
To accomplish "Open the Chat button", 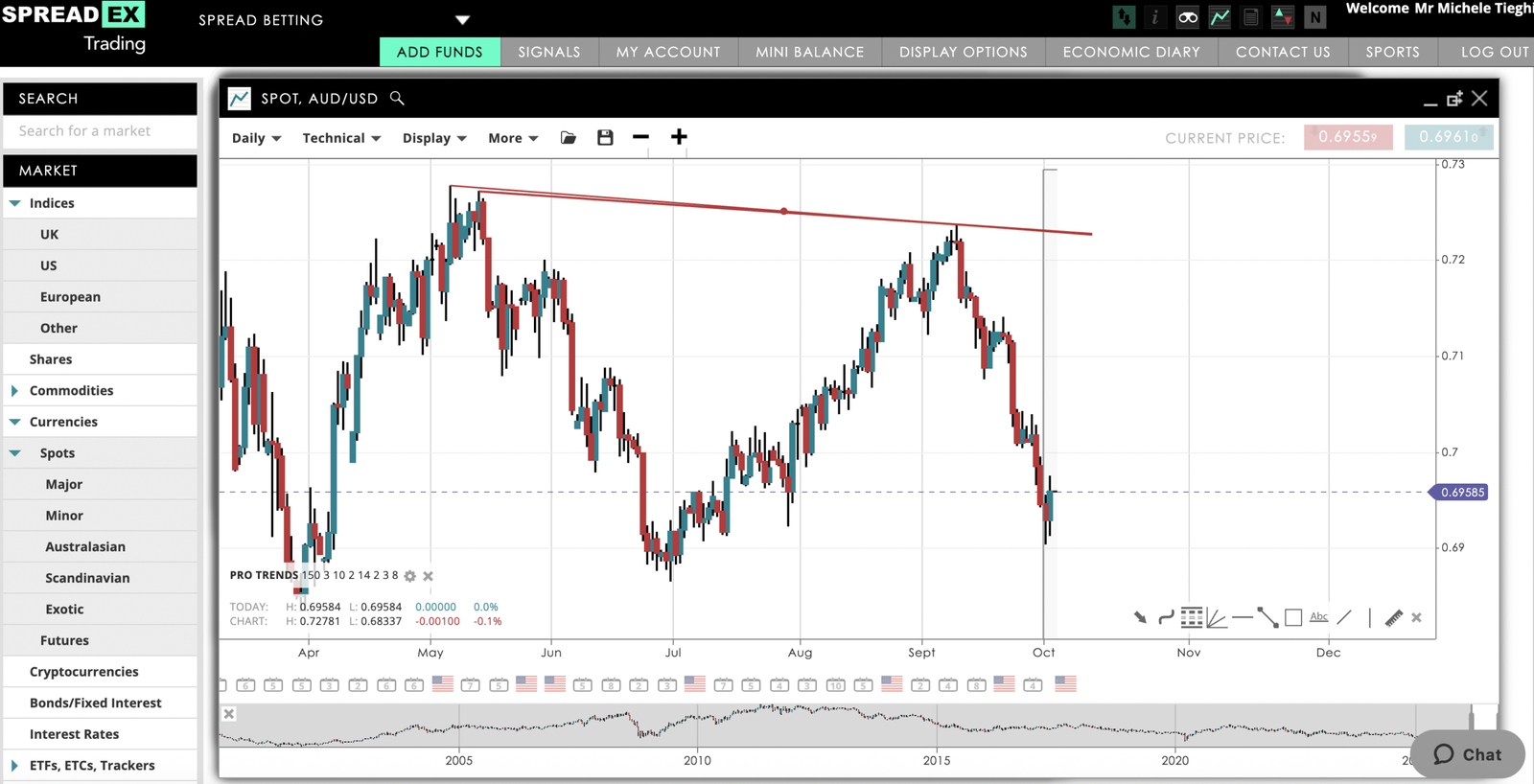I will pos(1468,754).
